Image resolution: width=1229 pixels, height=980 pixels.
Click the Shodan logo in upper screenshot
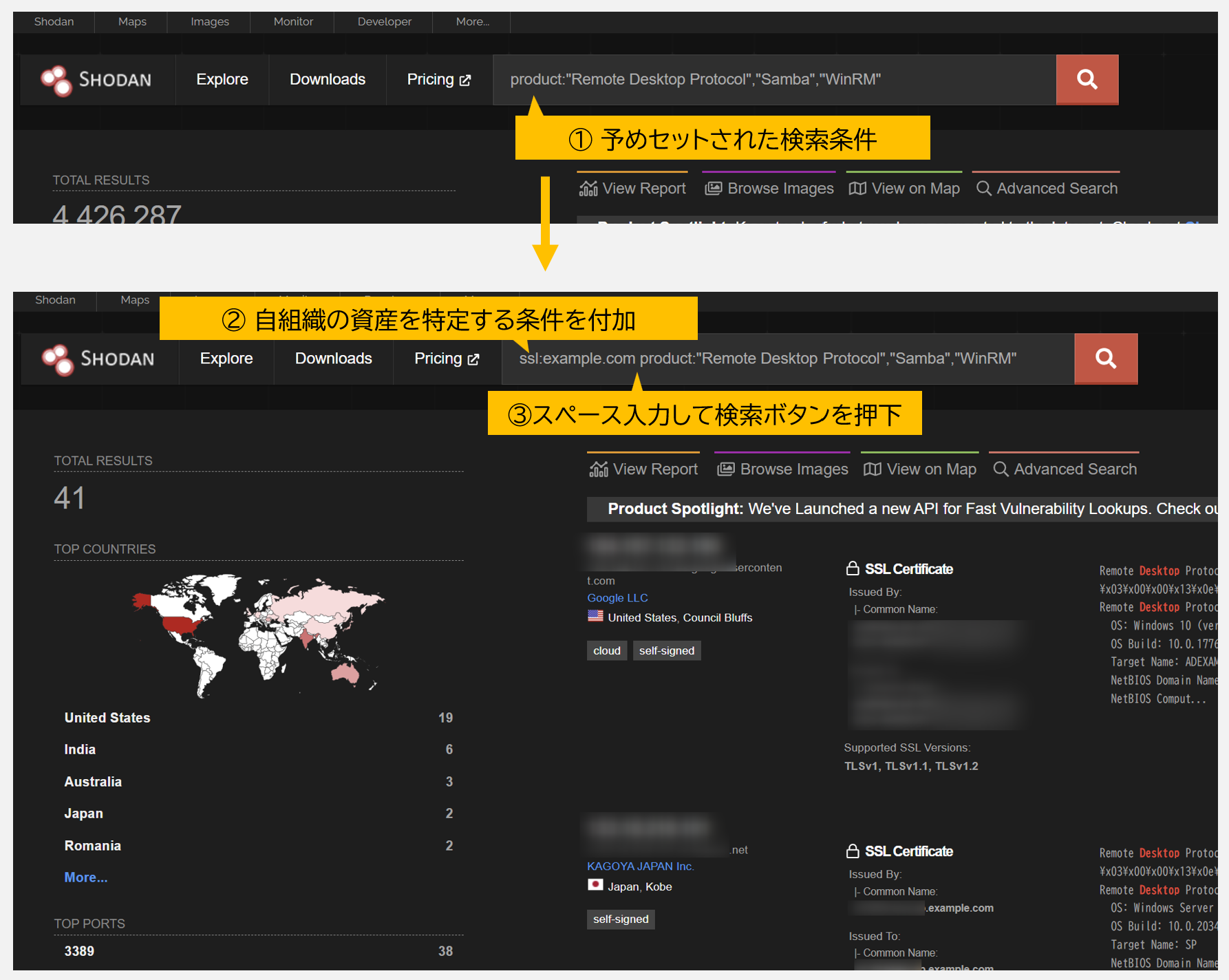pos(96,80)
